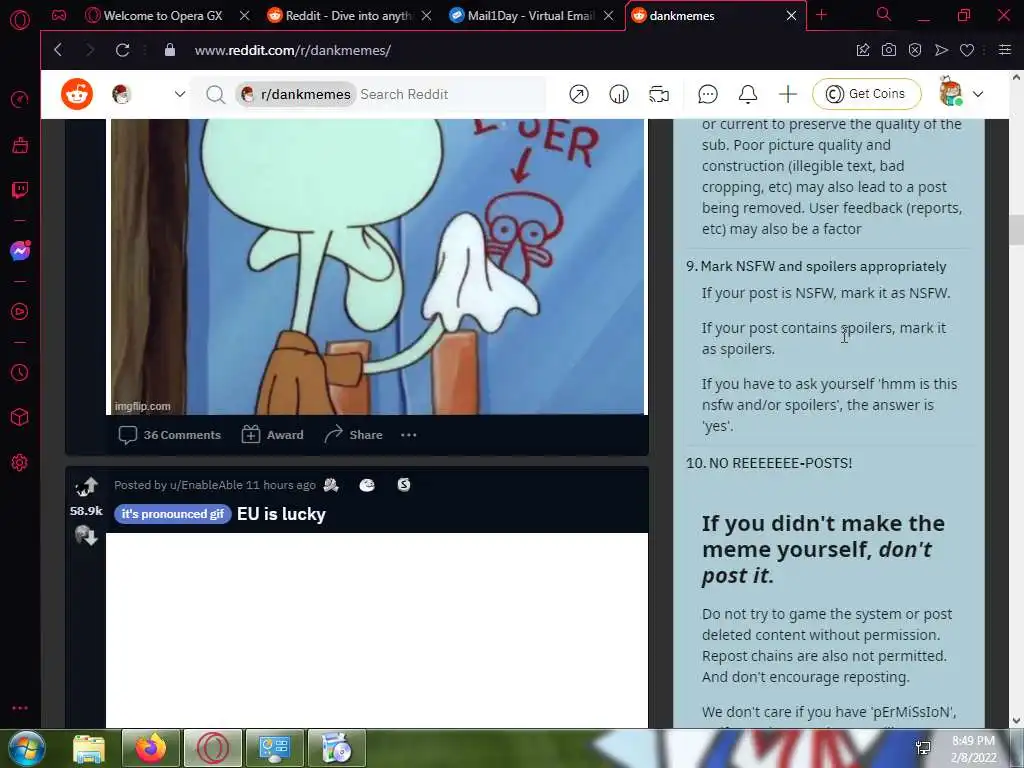Open Popular arrow icon

pos(579,94)
